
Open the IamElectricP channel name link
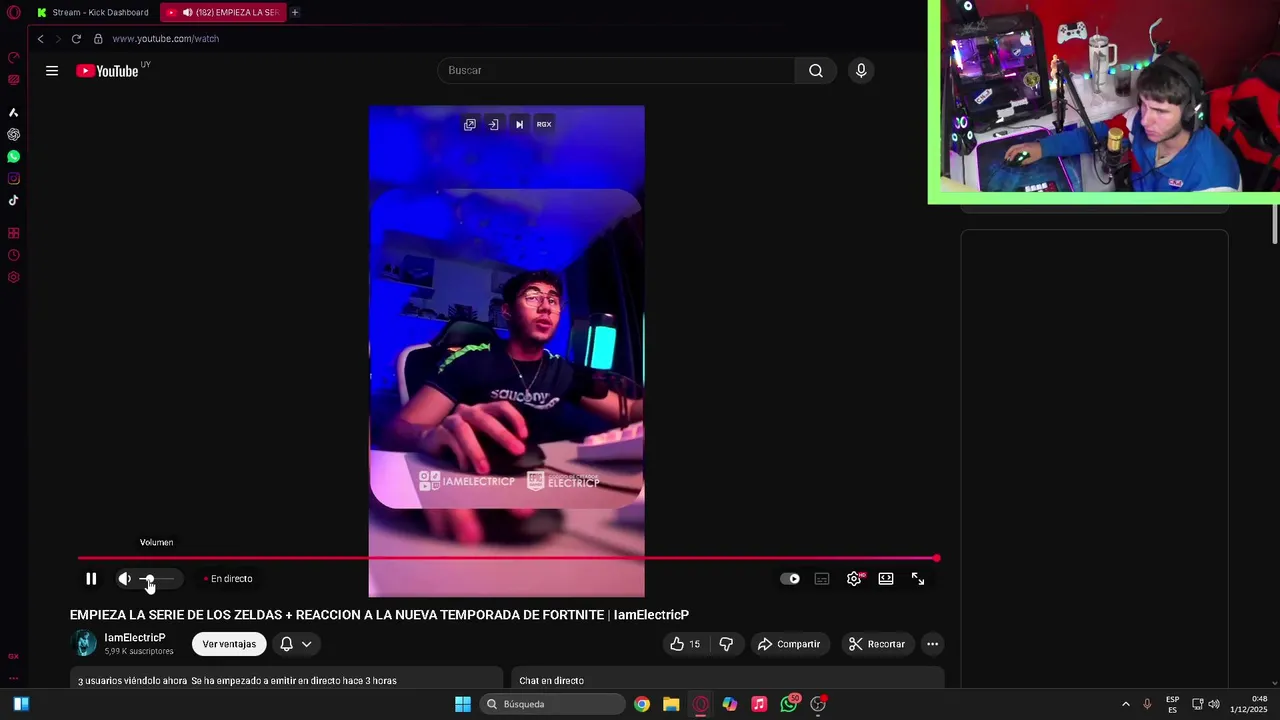coord(135,638)
